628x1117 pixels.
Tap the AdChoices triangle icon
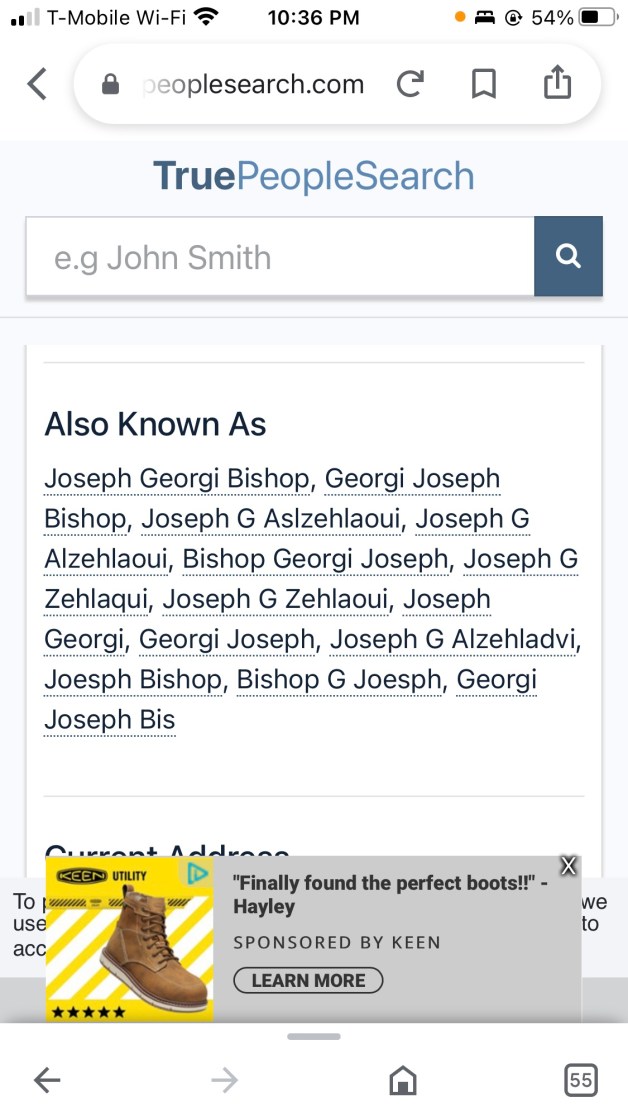click(198, 875)
